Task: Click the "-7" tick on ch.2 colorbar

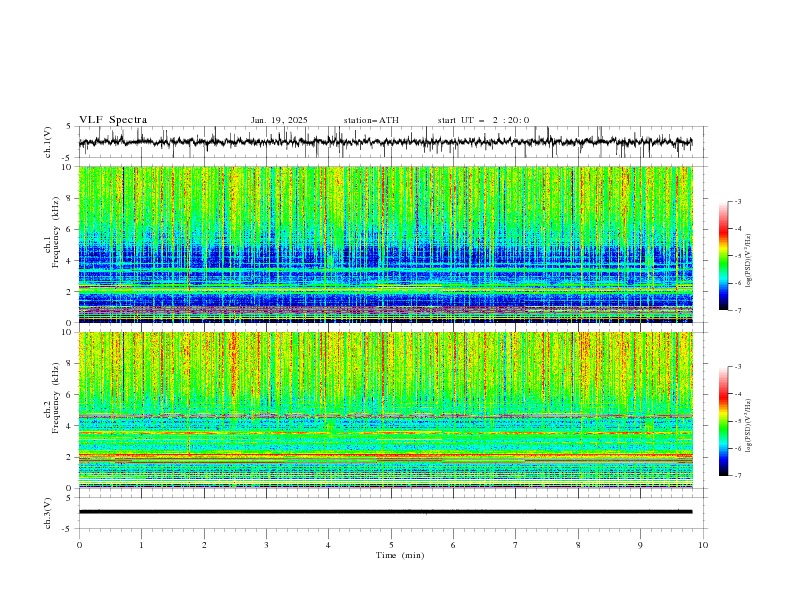Action: point(737,476)
